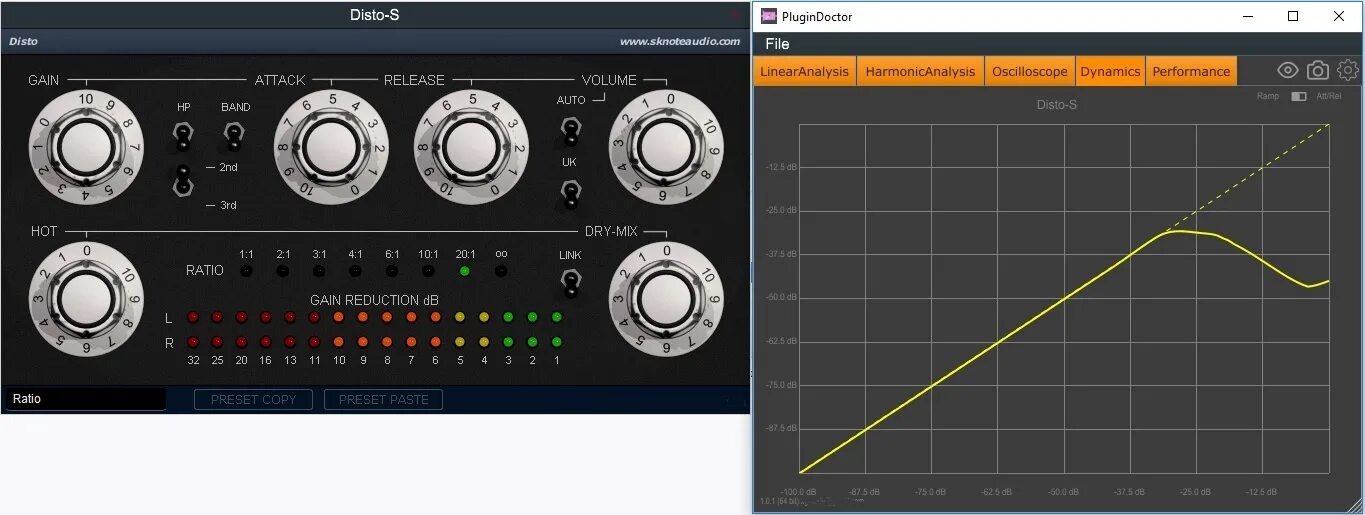Switch to the HarmonicAnalysis tab
The width and height of the screenshot is (1365, 515).
(920, 71)
